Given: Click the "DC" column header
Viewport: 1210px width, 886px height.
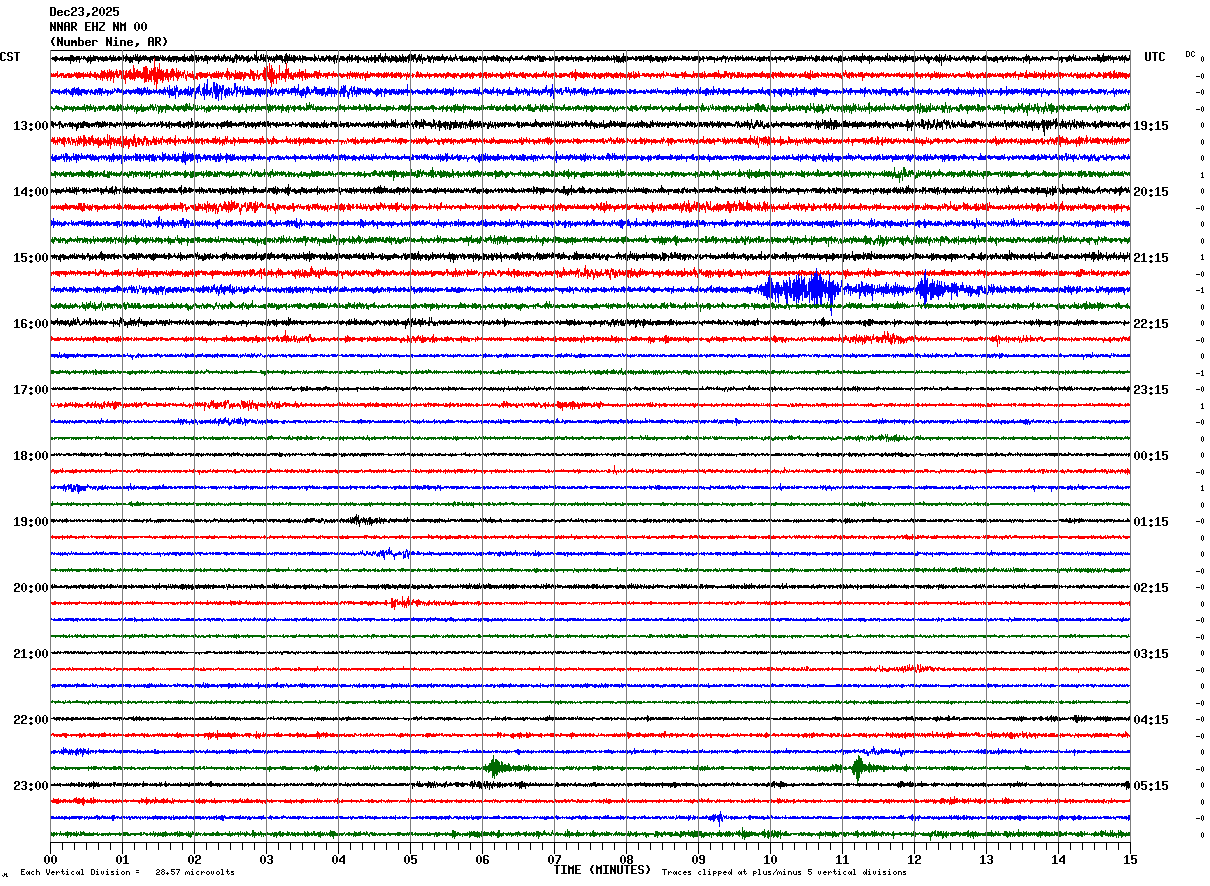Looking at the screenshot, I should pyautogui.click(x=1190, y=54).
